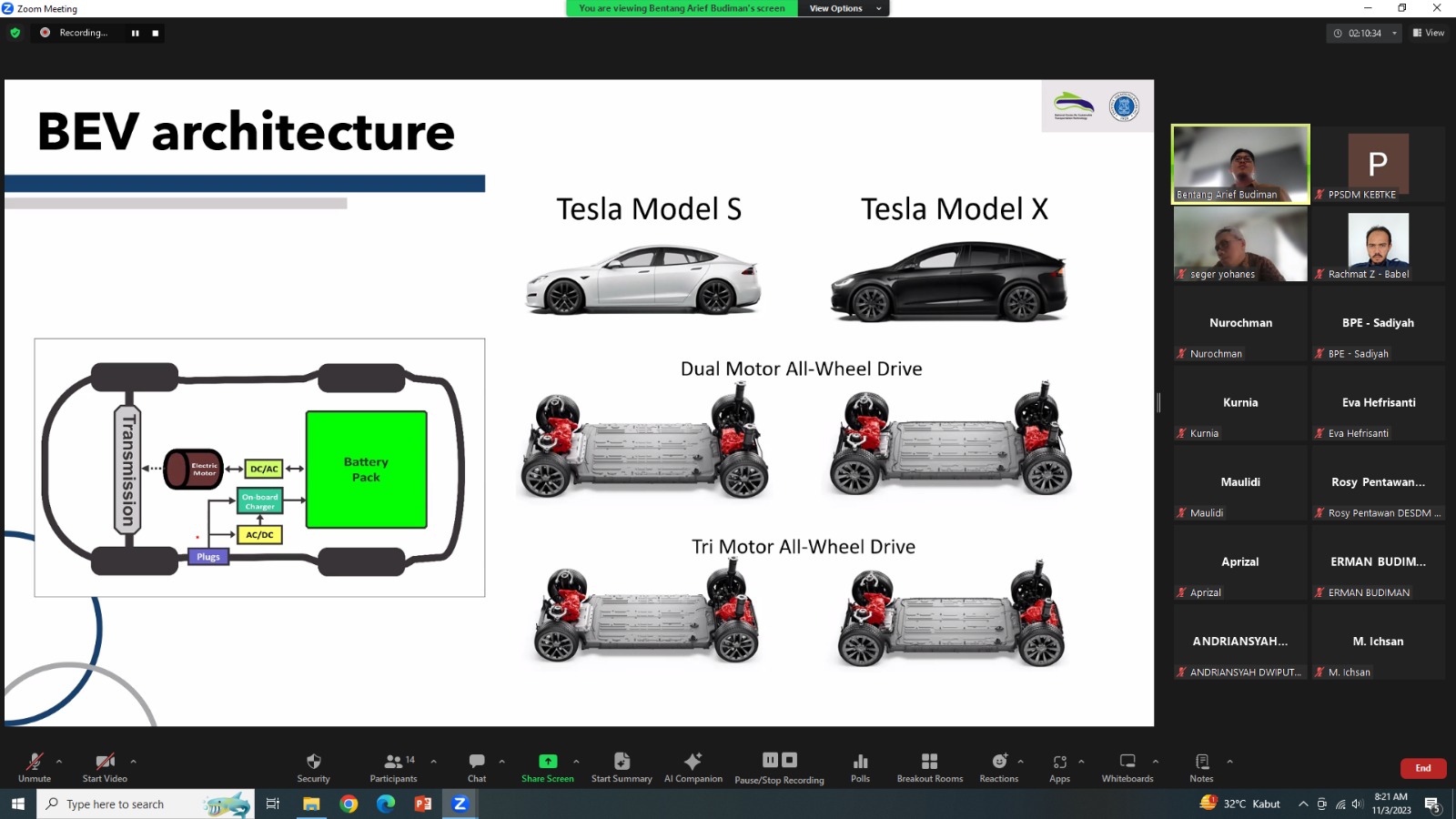1456x819 pixels.
Task: Open the Security shield options
Action: pos(313,767)
